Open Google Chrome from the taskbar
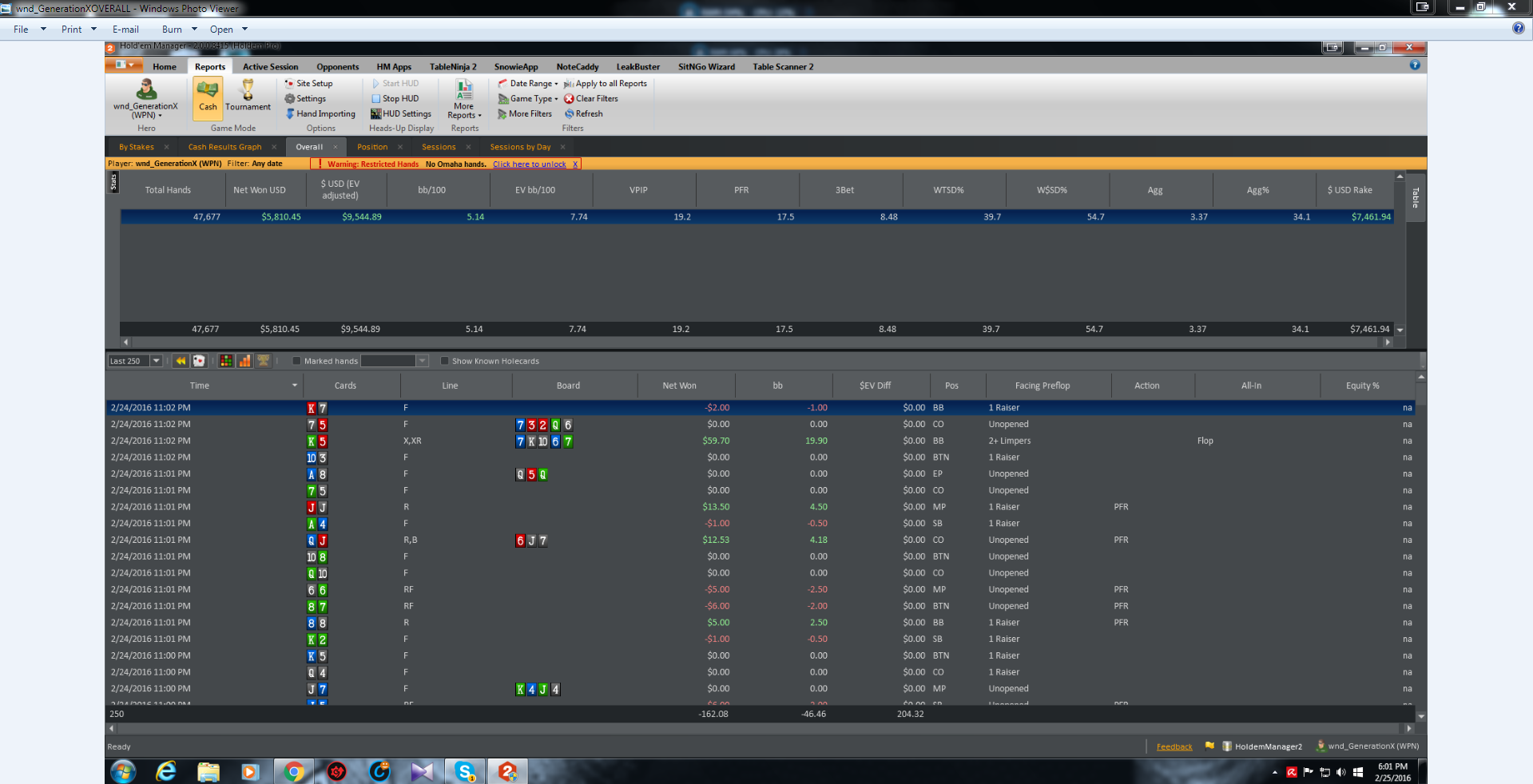This screenshot has height=784, width=1533. tap(294, 771)
